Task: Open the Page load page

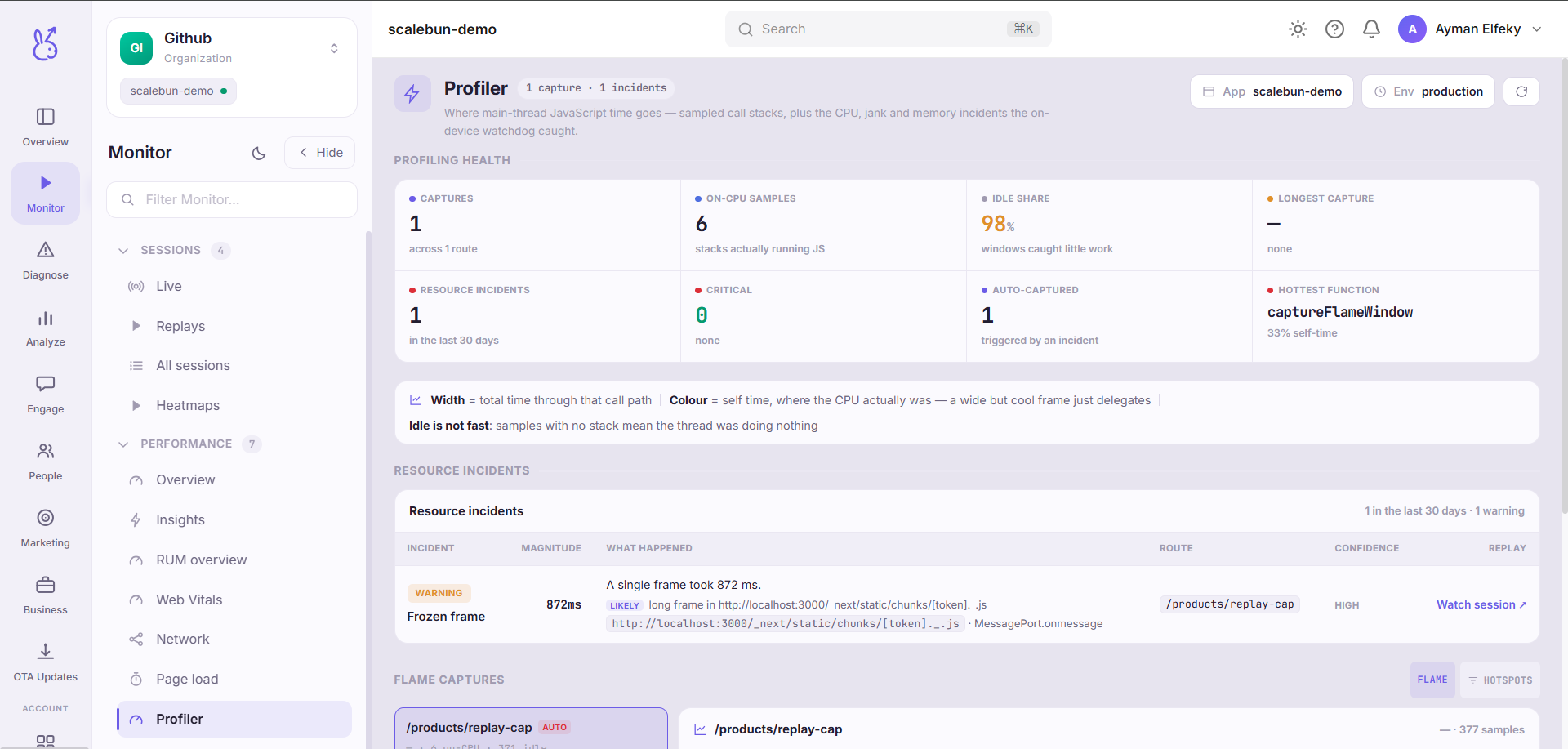Action: point(234,679)
